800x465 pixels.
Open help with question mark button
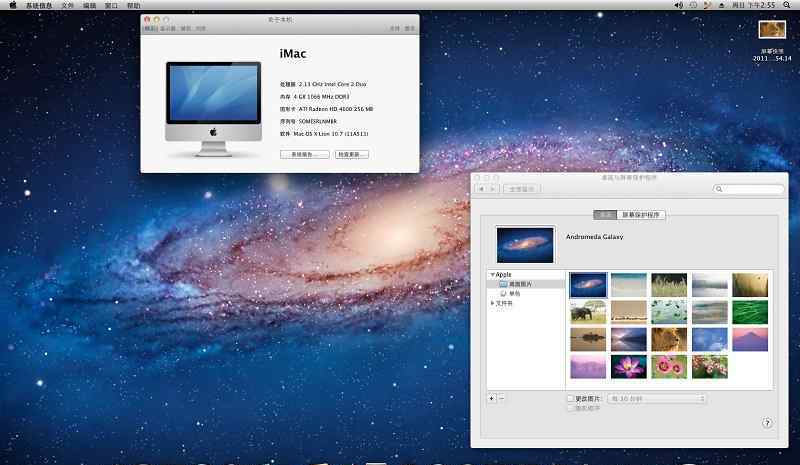[767, 423]
